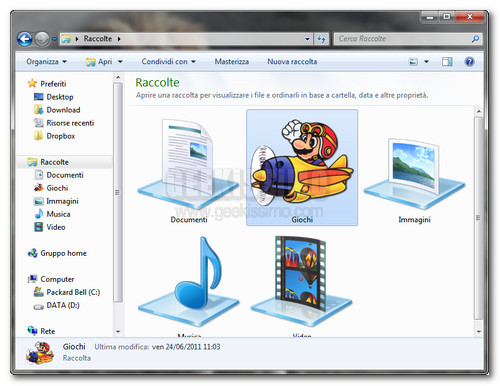Expand the Apri dropdown arrow

(x=120, y=62)
